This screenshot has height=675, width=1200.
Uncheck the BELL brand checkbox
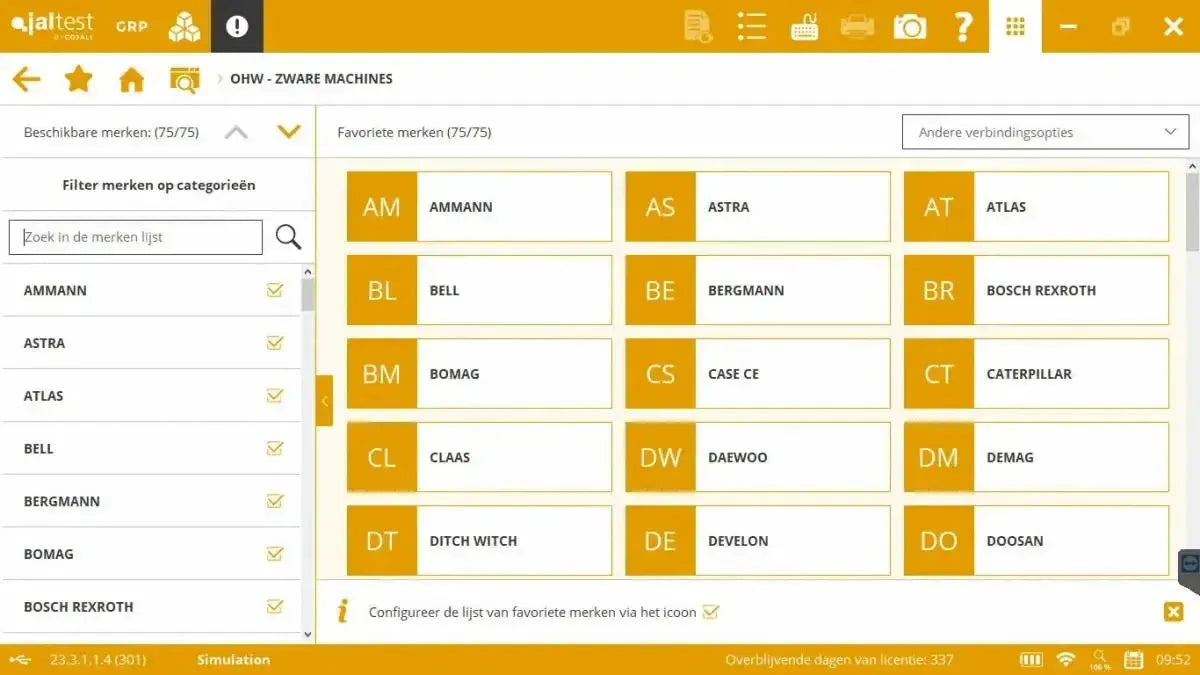pyautogui.click(x=275, y=448)
